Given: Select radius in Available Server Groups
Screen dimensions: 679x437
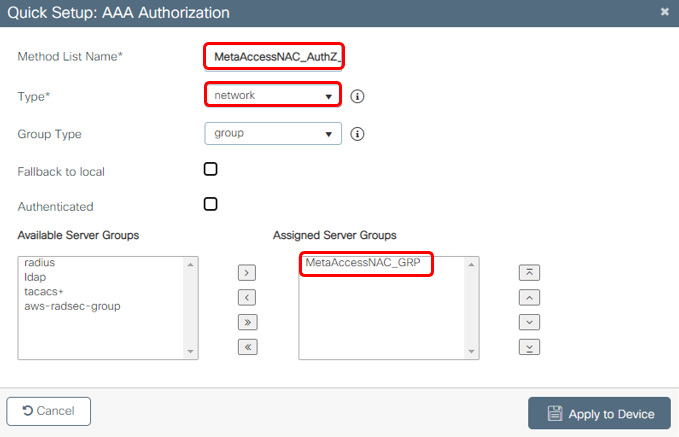Looking at the screenshot, I should click(x=40, y=262).
